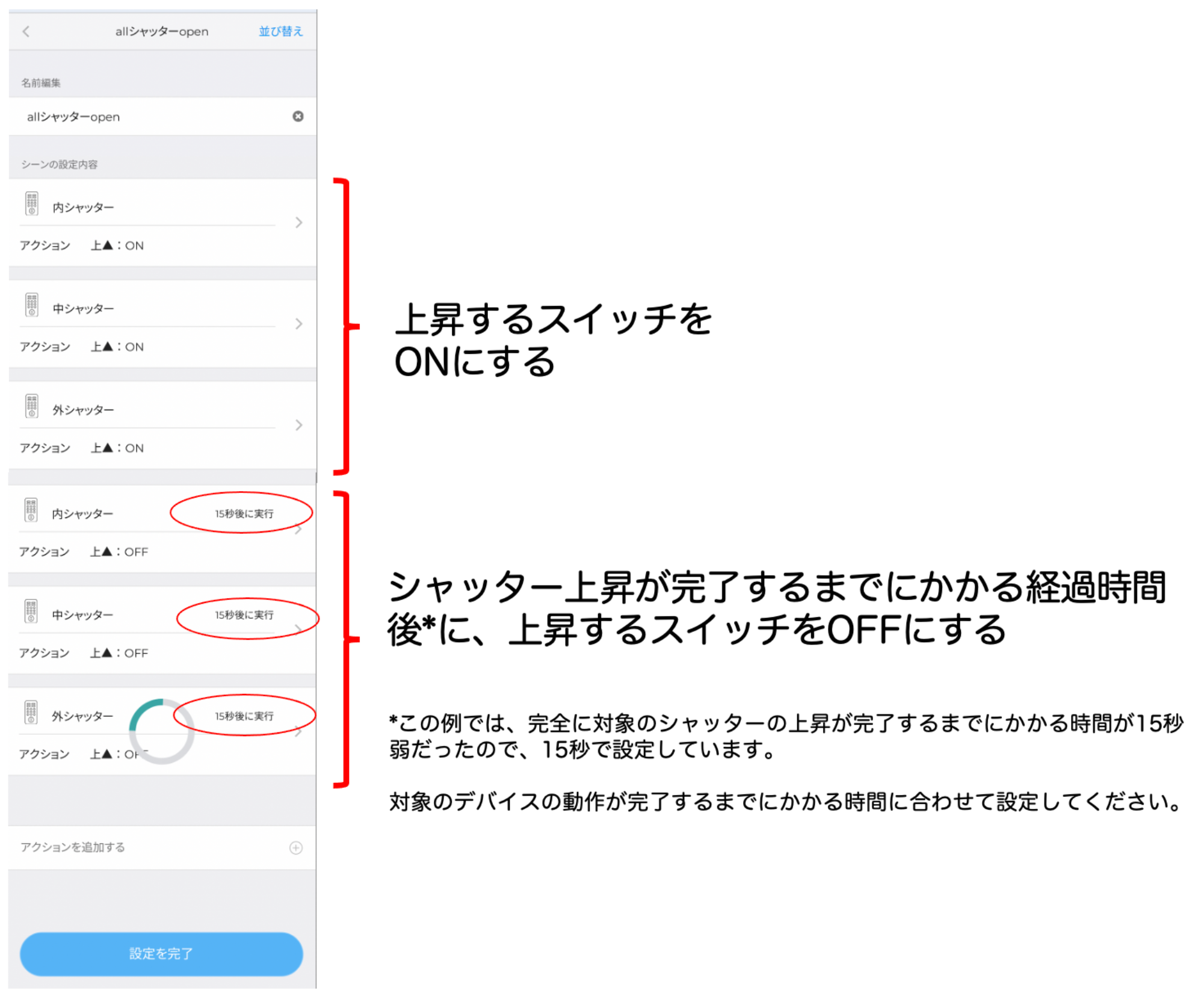
Task: Tap アクションを追加する row
Action: click(73, 847)
